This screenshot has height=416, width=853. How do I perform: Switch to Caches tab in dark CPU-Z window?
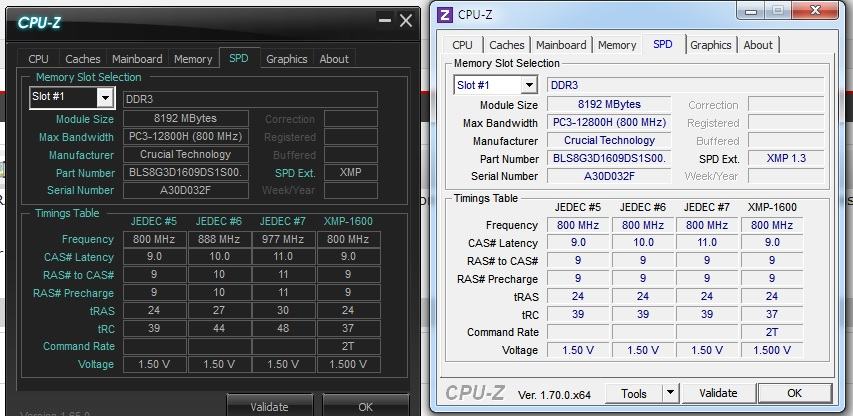[83, 59]
